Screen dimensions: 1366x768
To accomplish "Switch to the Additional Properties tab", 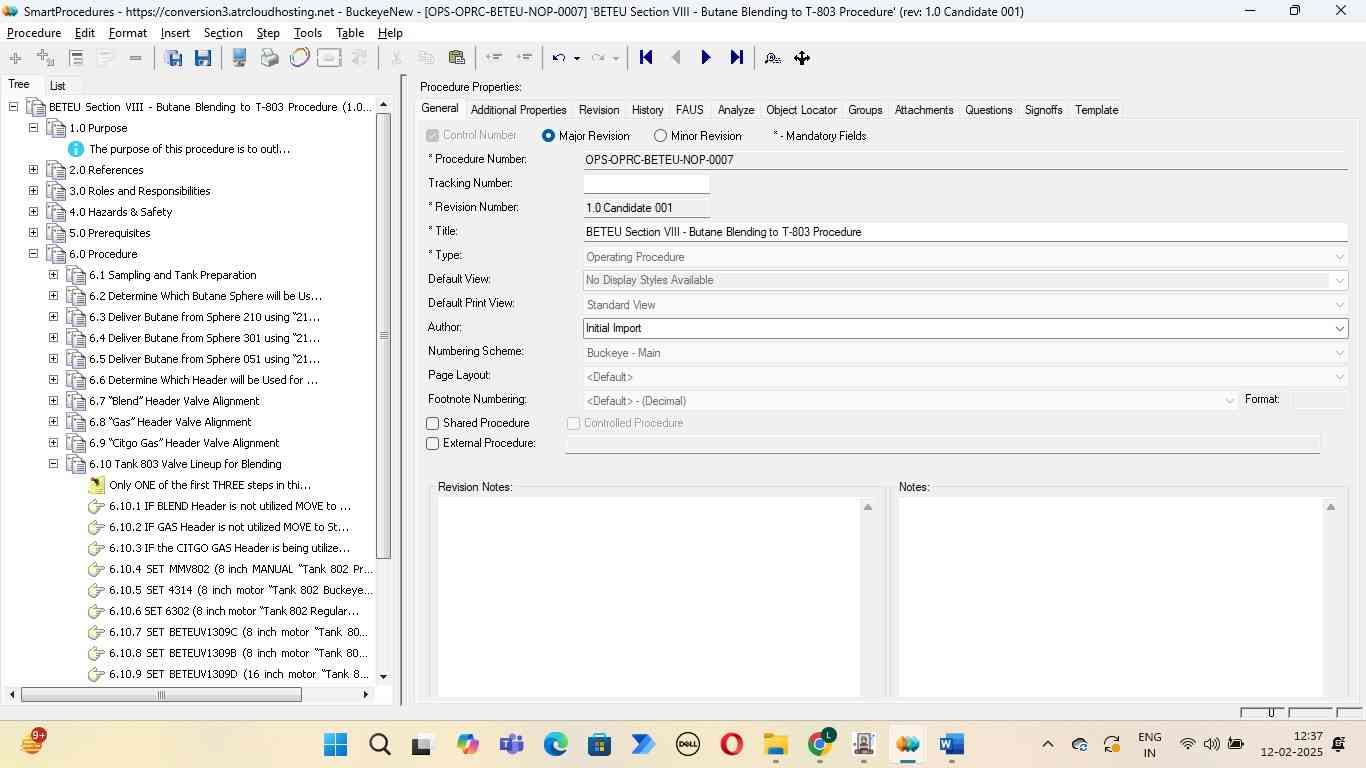I will tap(518, 110).
